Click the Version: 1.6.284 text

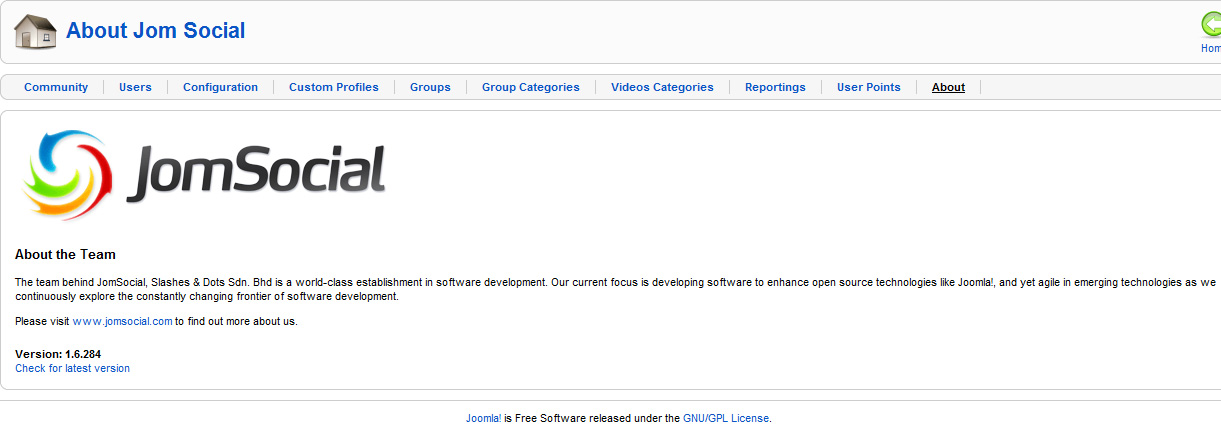click(58, 354)
